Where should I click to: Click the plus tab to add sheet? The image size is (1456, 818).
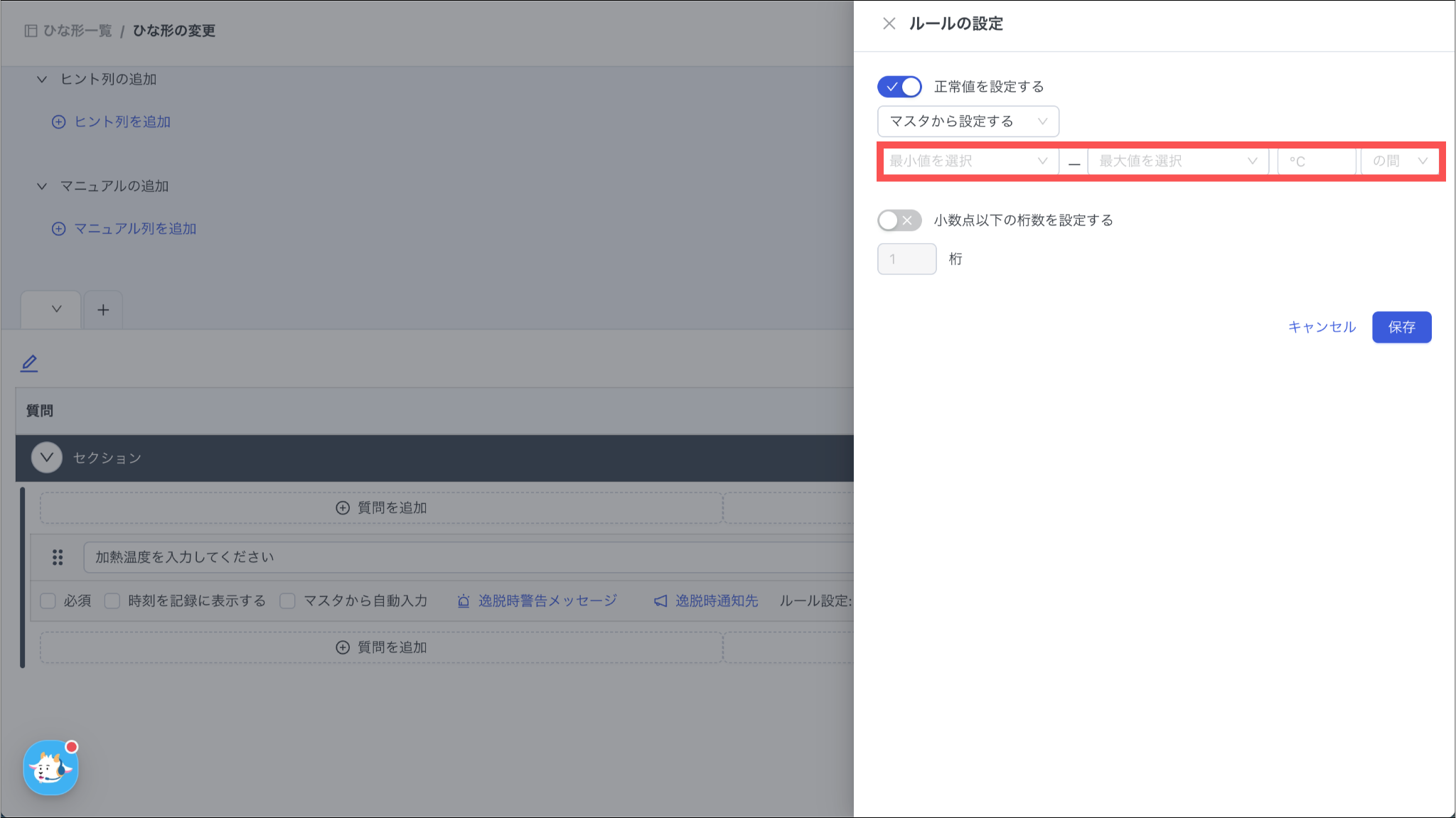(x=103, y=310)
